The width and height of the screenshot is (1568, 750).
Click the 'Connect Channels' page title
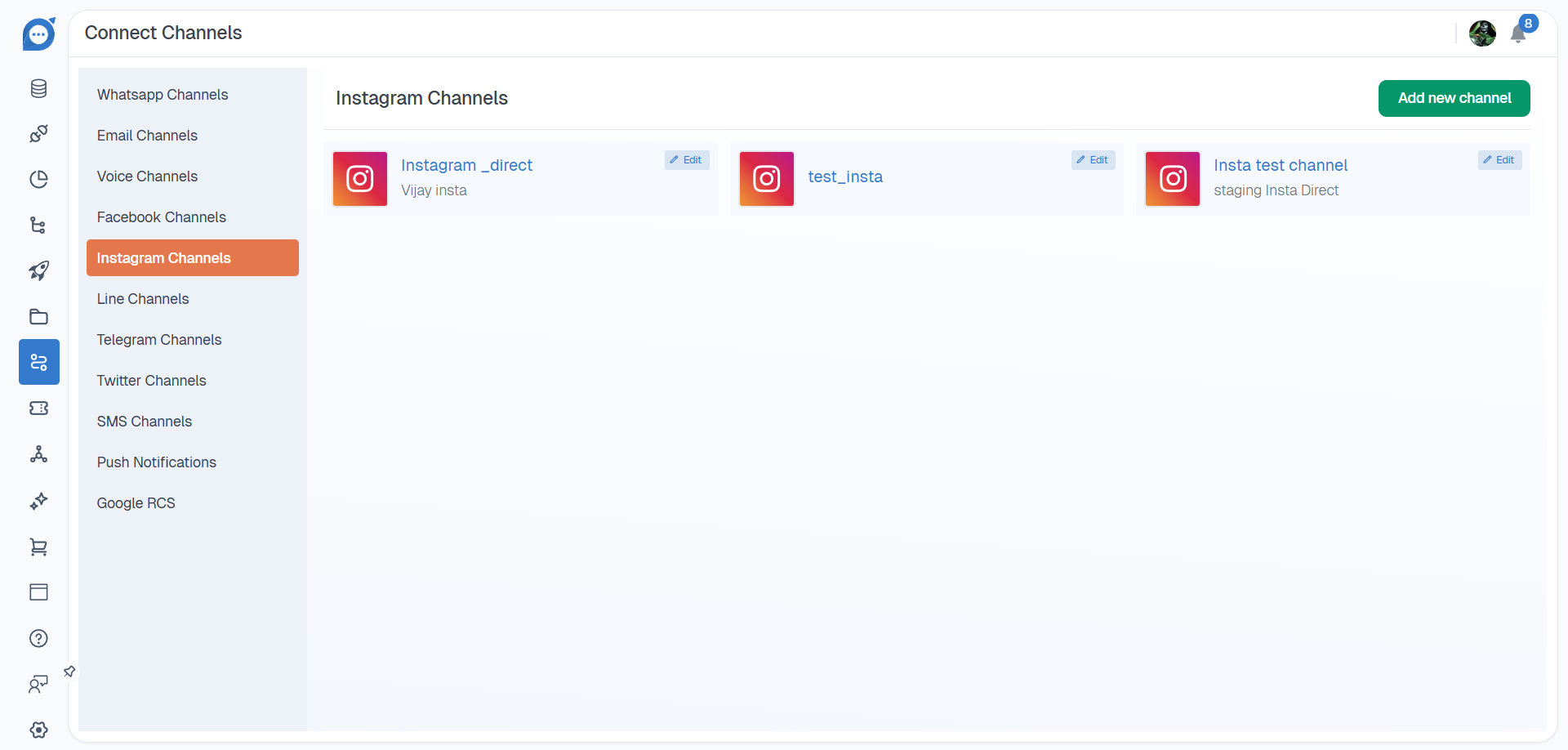163,33
